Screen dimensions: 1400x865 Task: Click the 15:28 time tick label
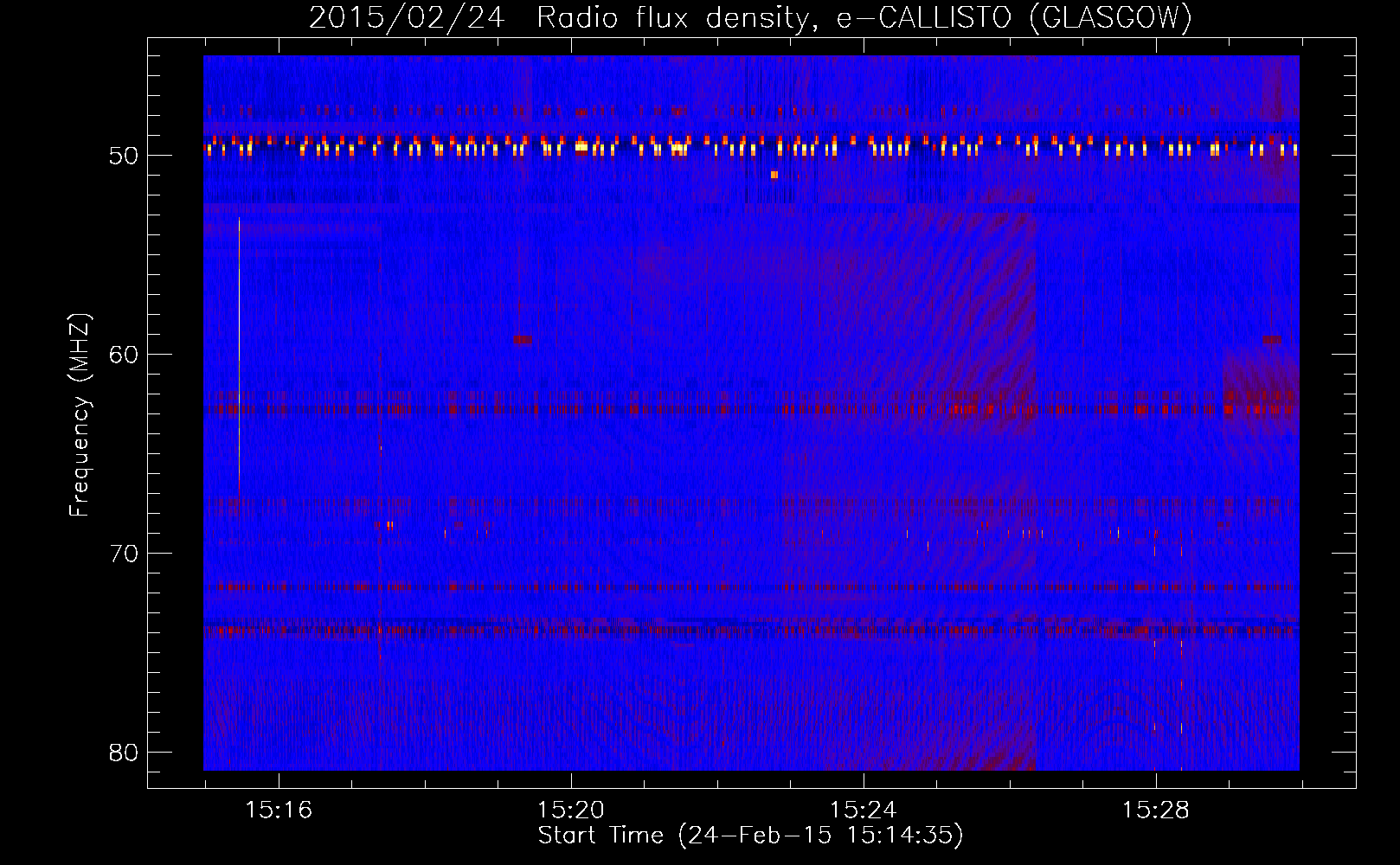point(1155,811)
